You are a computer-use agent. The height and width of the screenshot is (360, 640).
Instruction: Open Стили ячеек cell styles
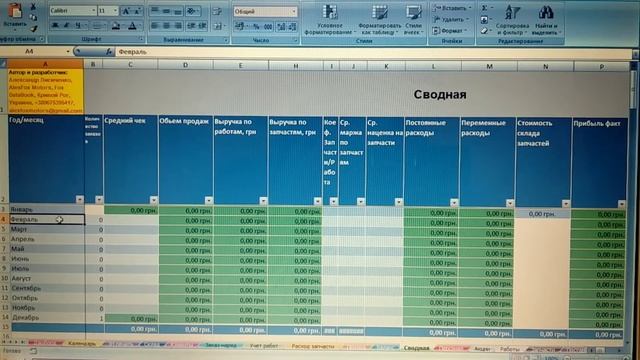[414, 19]
